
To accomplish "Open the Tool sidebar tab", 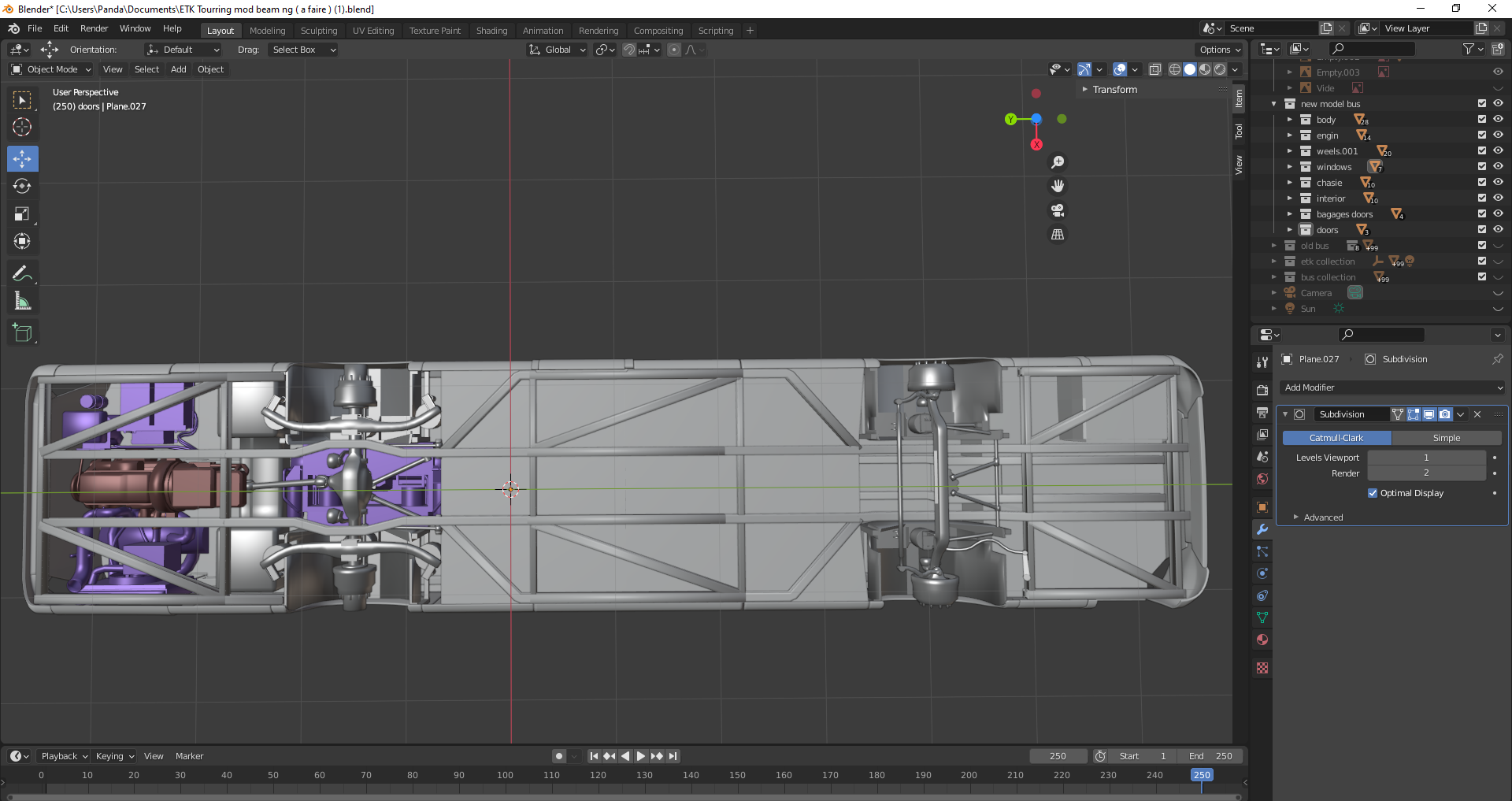I will pos(1239,132).
